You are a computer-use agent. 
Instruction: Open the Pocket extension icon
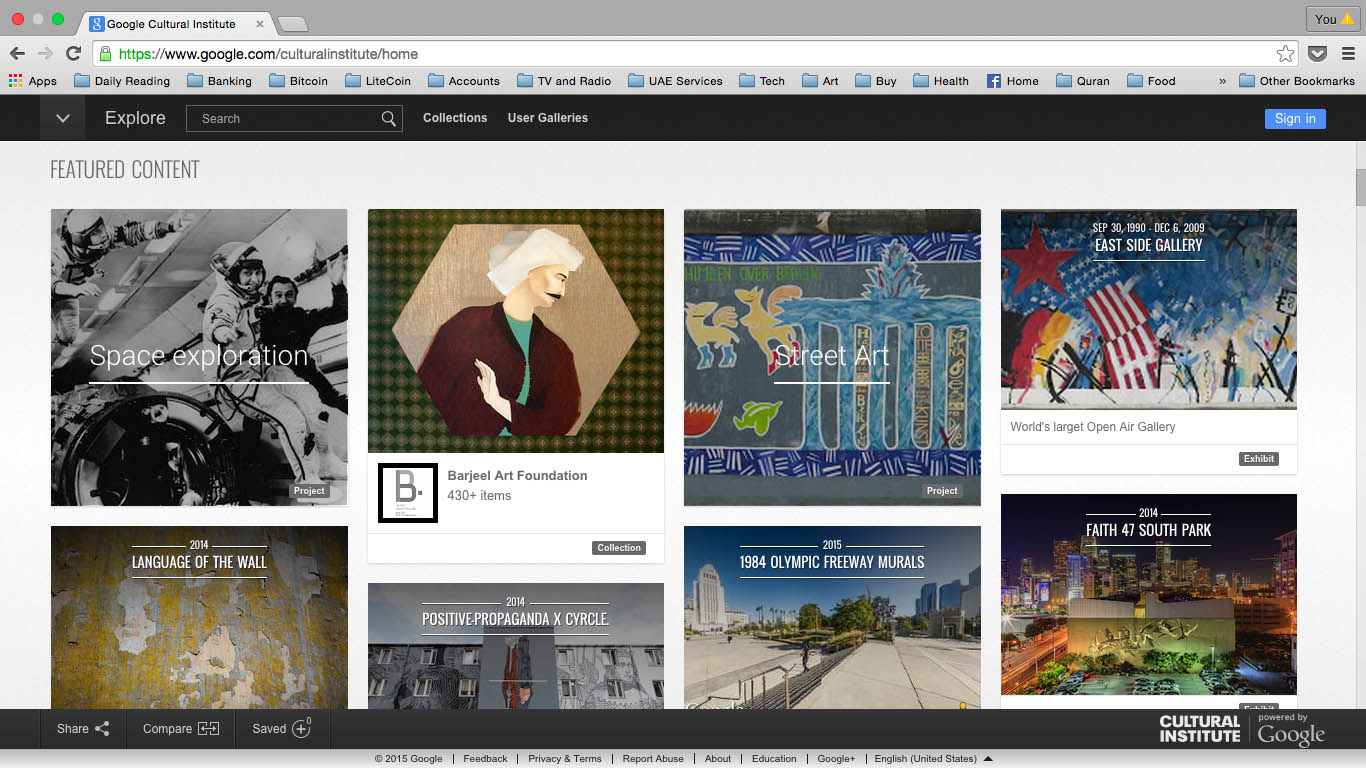(x=1318, y=54)
